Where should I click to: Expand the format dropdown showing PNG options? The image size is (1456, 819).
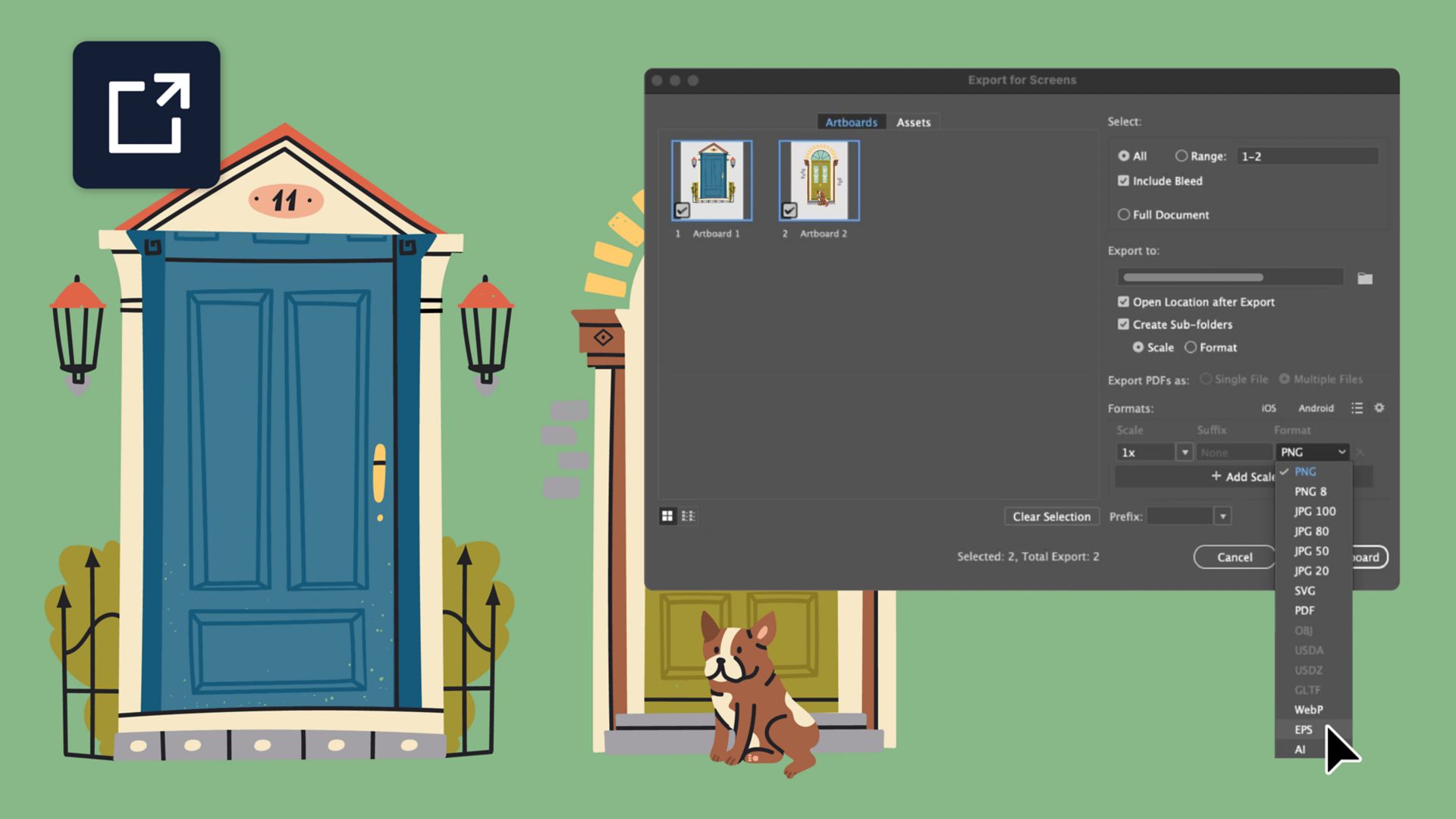pos(1313,452)
